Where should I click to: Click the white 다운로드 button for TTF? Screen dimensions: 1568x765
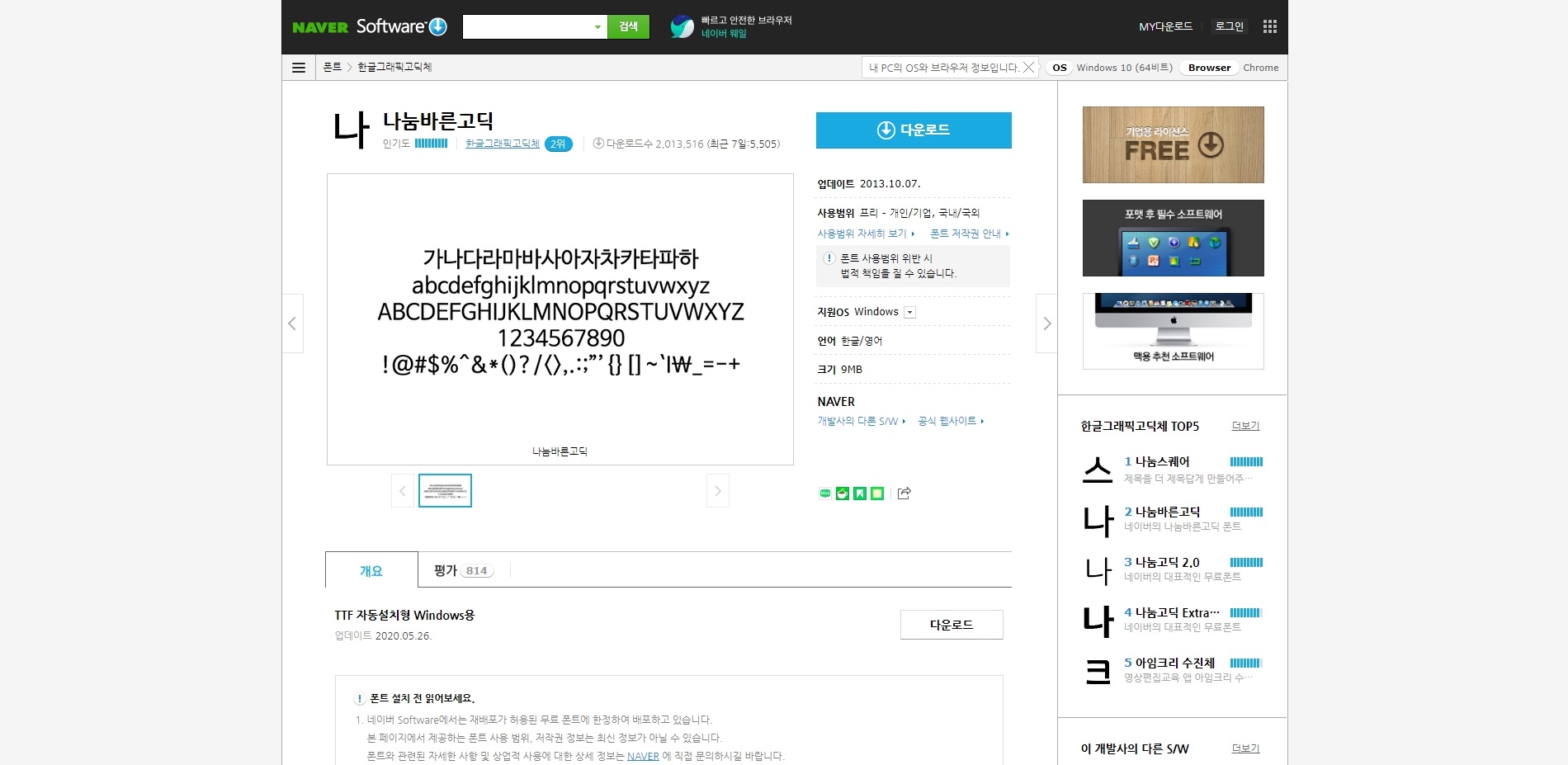(x=952, y=625)
